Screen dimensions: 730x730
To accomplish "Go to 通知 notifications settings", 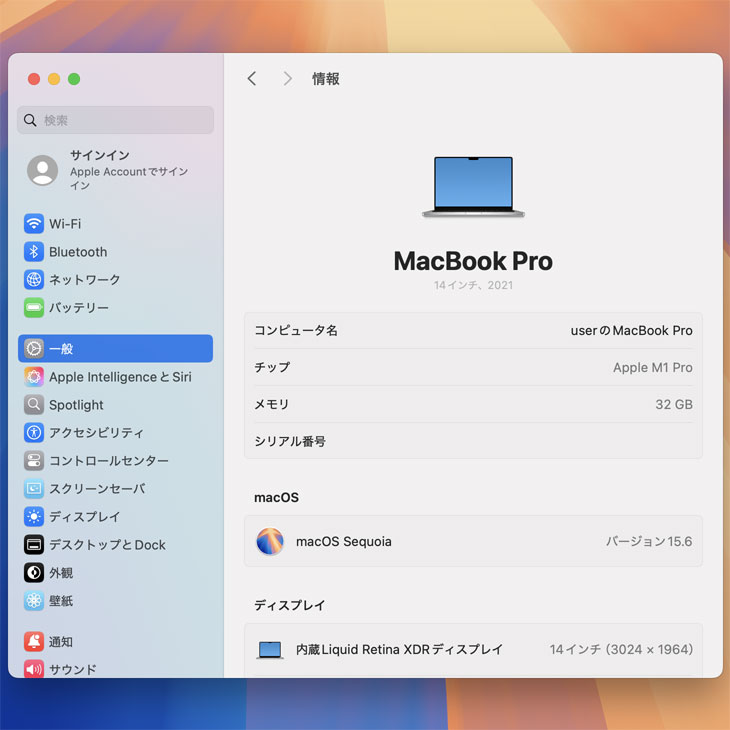I will (x=61, y=642).
